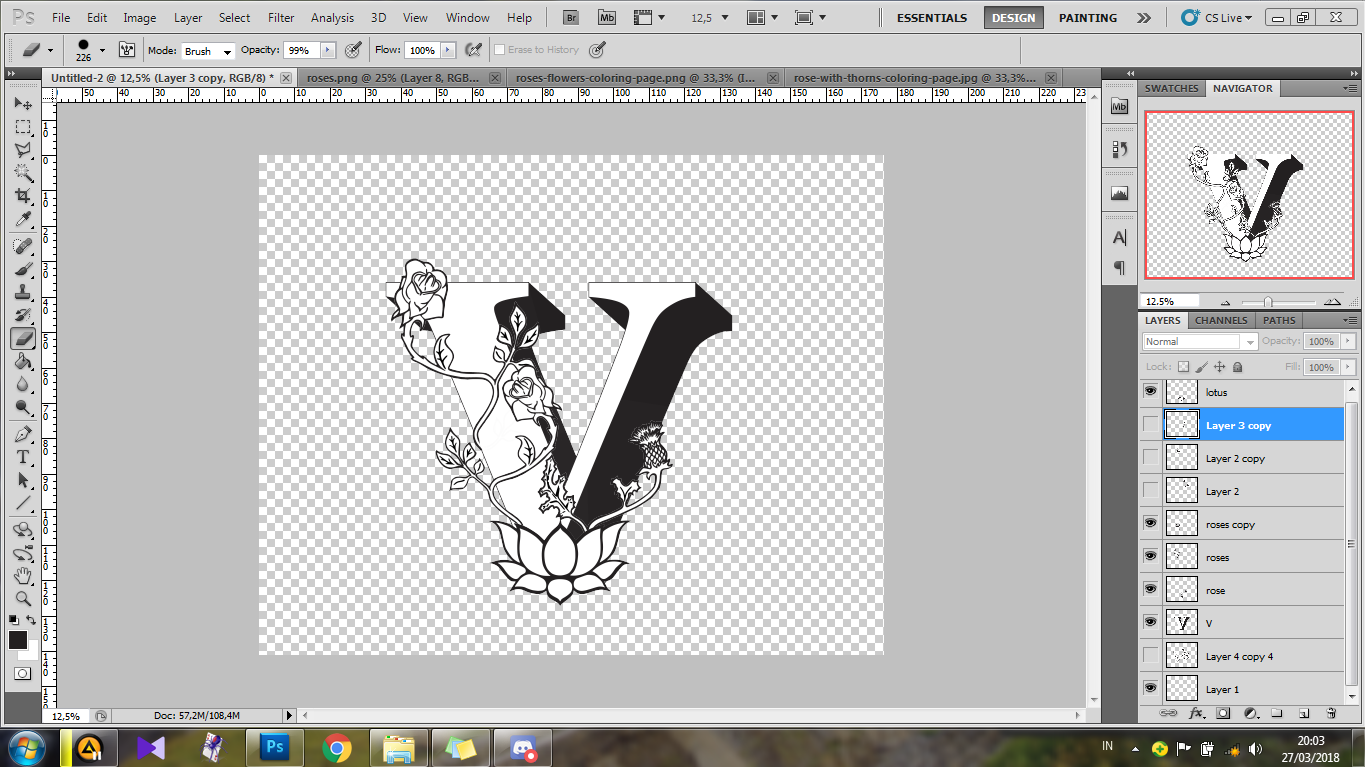Select the Hand tool

pyautogui.click(x=23, y=576)
